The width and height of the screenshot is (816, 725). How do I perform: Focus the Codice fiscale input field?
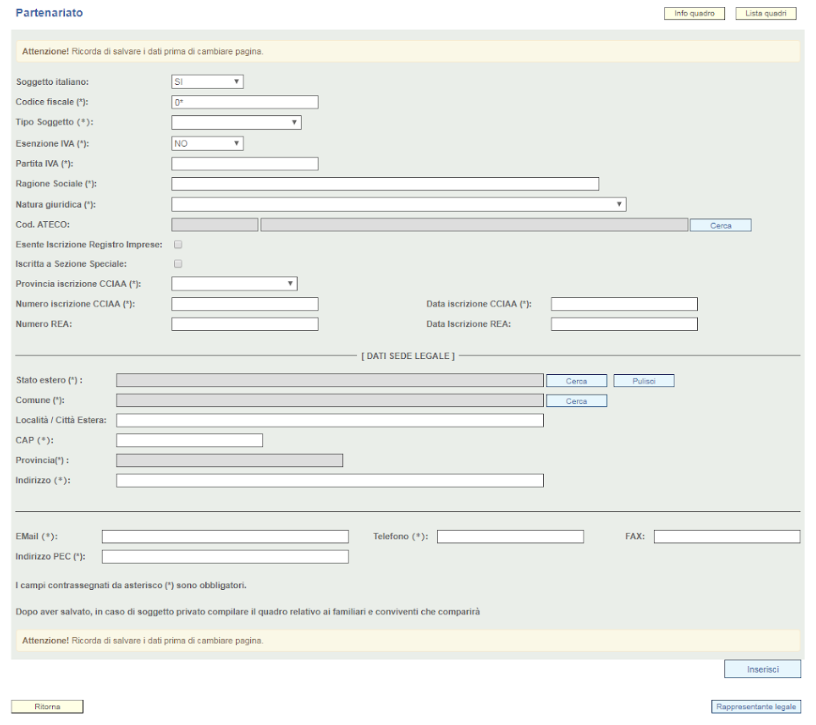245,102
